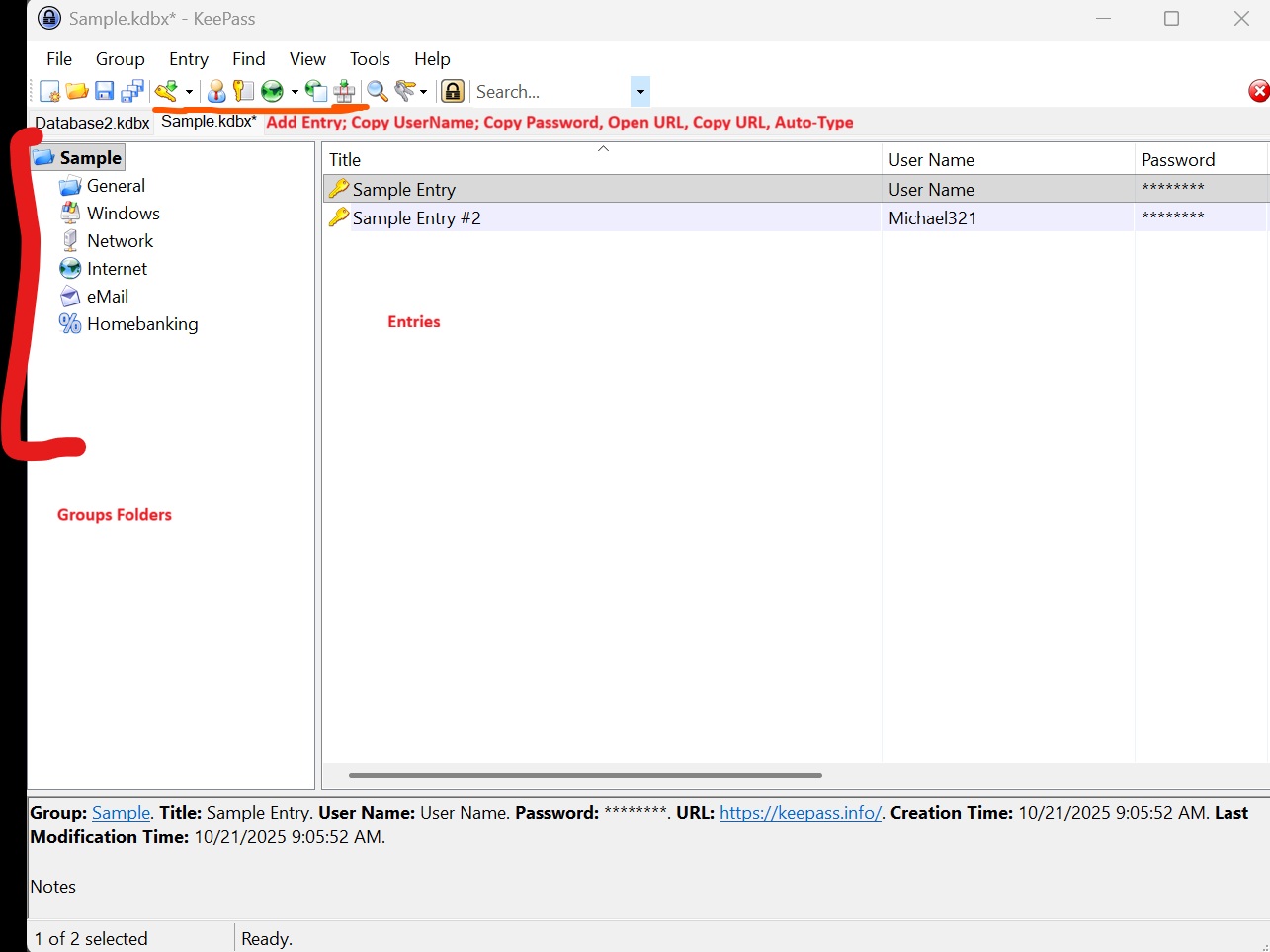Viewport: 1270px width, 952px height.
Task: Click the horizontal scrollbar in entry list
Action: 585,775
